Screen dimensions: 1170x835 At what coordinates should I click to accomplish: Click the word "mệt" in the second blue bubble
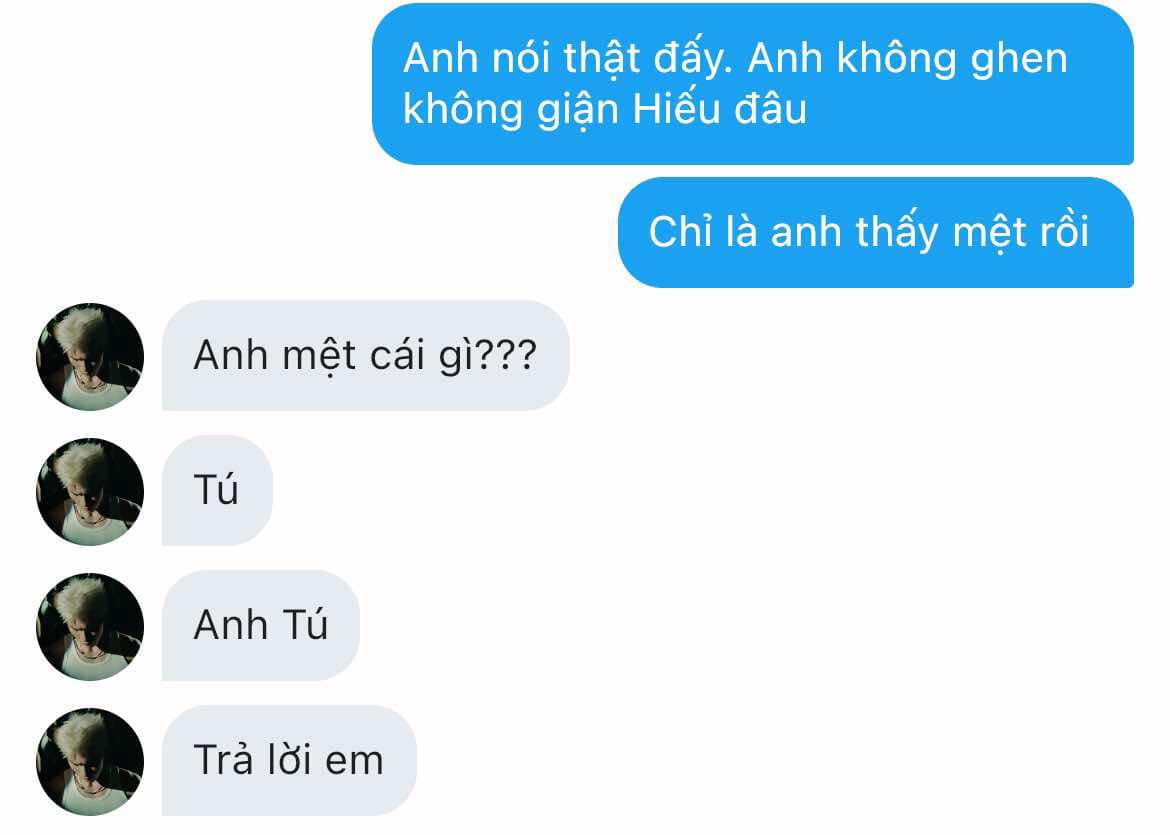tap(983, 232)
